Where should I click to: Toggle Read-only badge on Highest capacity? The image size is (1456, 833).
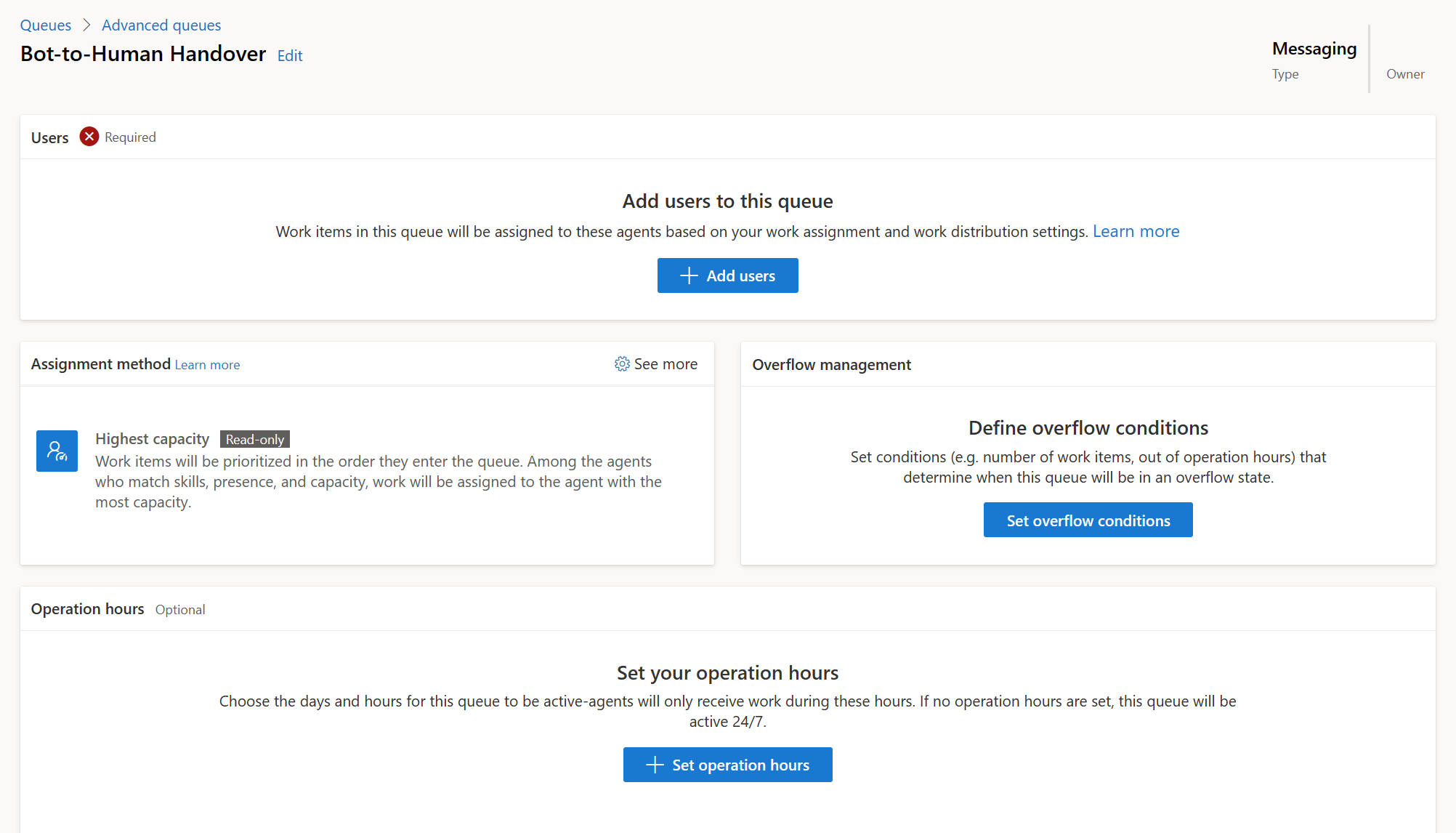pyautogui.click(x=253, y=438)
